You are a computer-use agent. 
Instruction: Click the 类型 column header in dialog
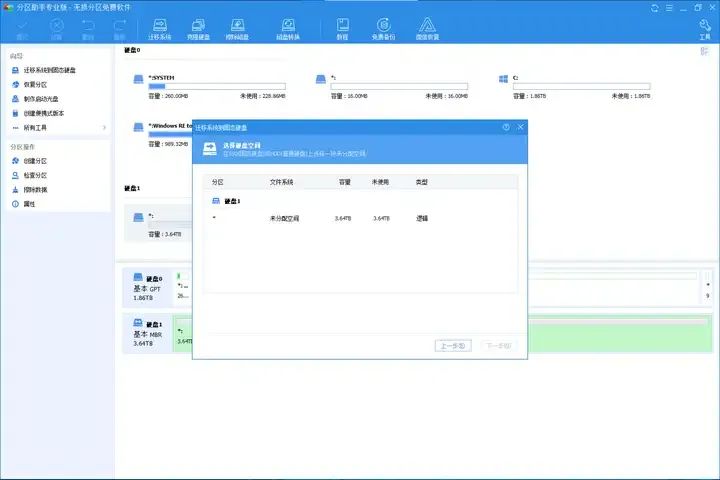click(422, 182)
